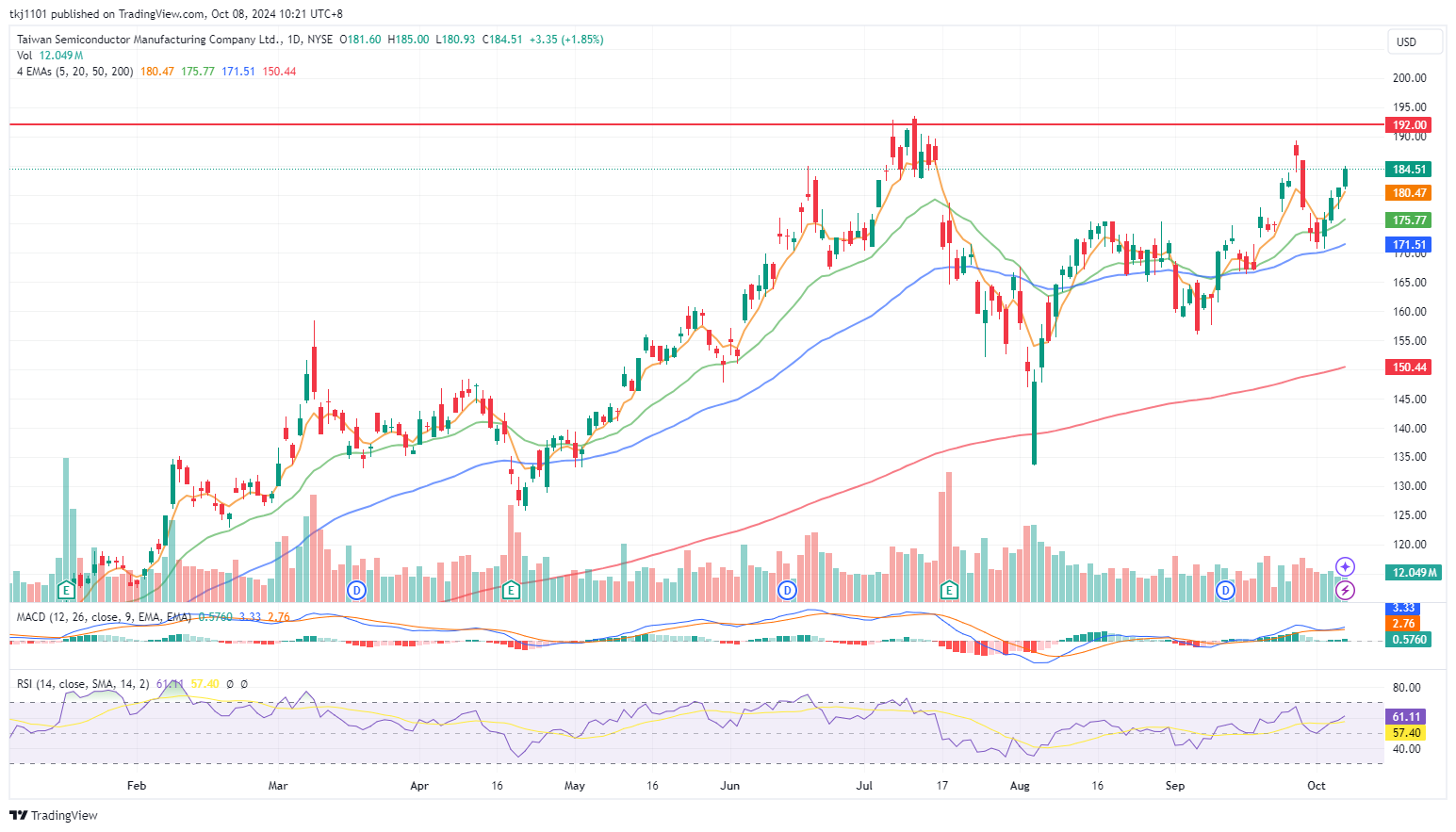Click the 155.00 price axis label
1456x832 pixels.
(1409, 341)
